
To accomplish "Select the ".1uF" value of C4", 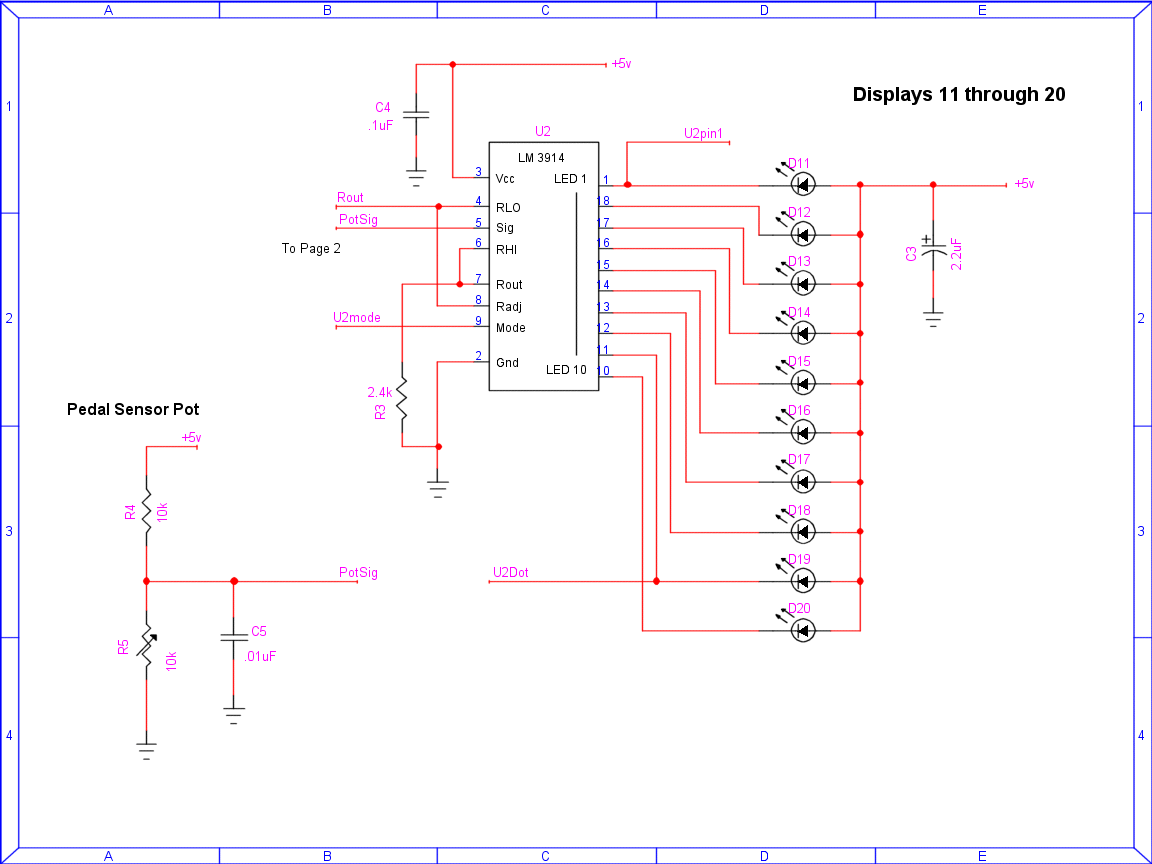I will [381, 126].
